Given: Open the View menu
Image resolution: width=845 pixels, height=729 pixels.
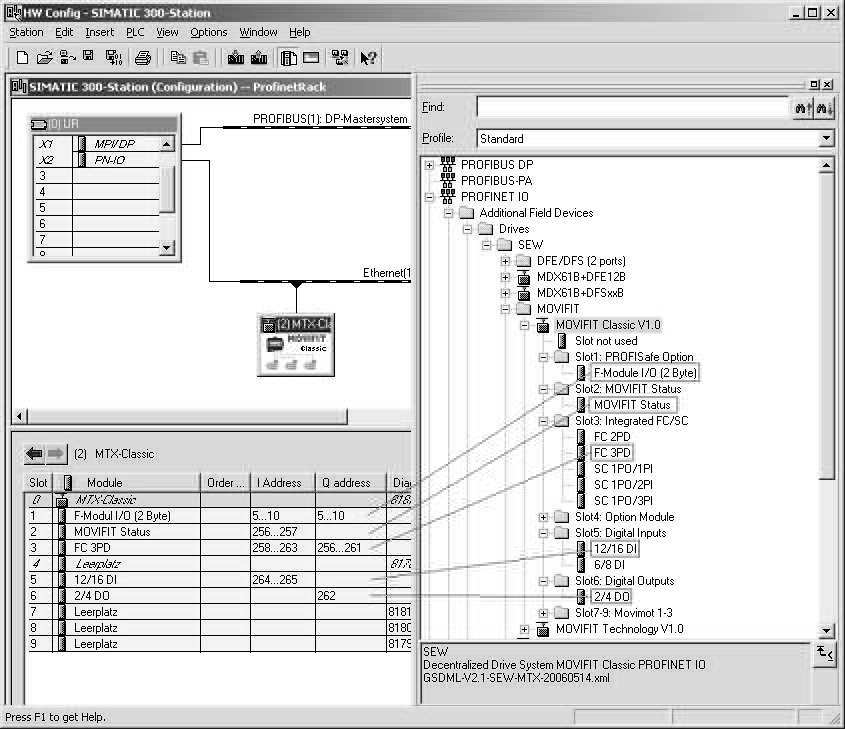Looking at the screenshot, I should coord(167,32).
